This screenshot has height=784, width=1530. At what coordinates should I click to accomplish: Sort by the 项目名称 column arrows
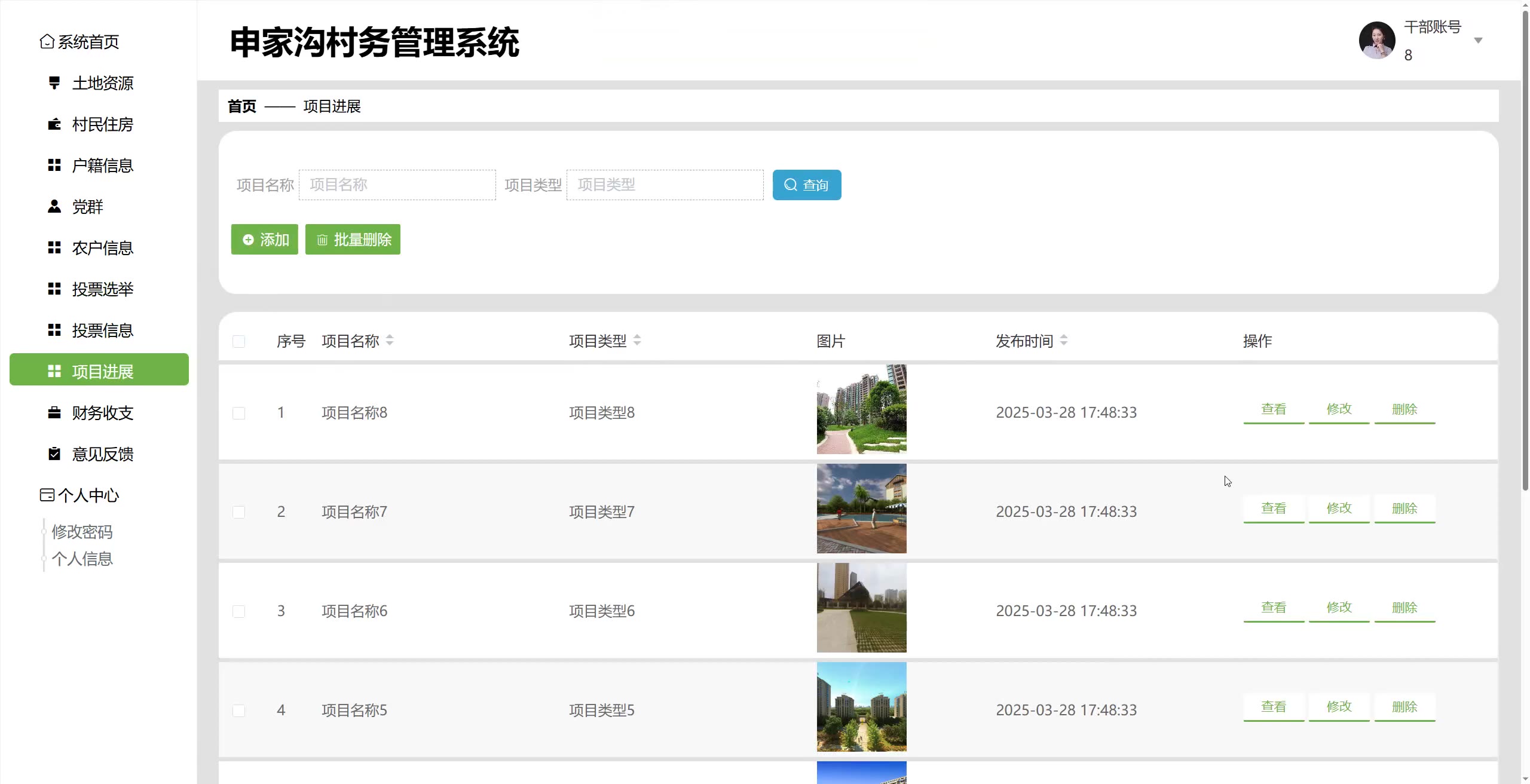[x=390, y=340]
